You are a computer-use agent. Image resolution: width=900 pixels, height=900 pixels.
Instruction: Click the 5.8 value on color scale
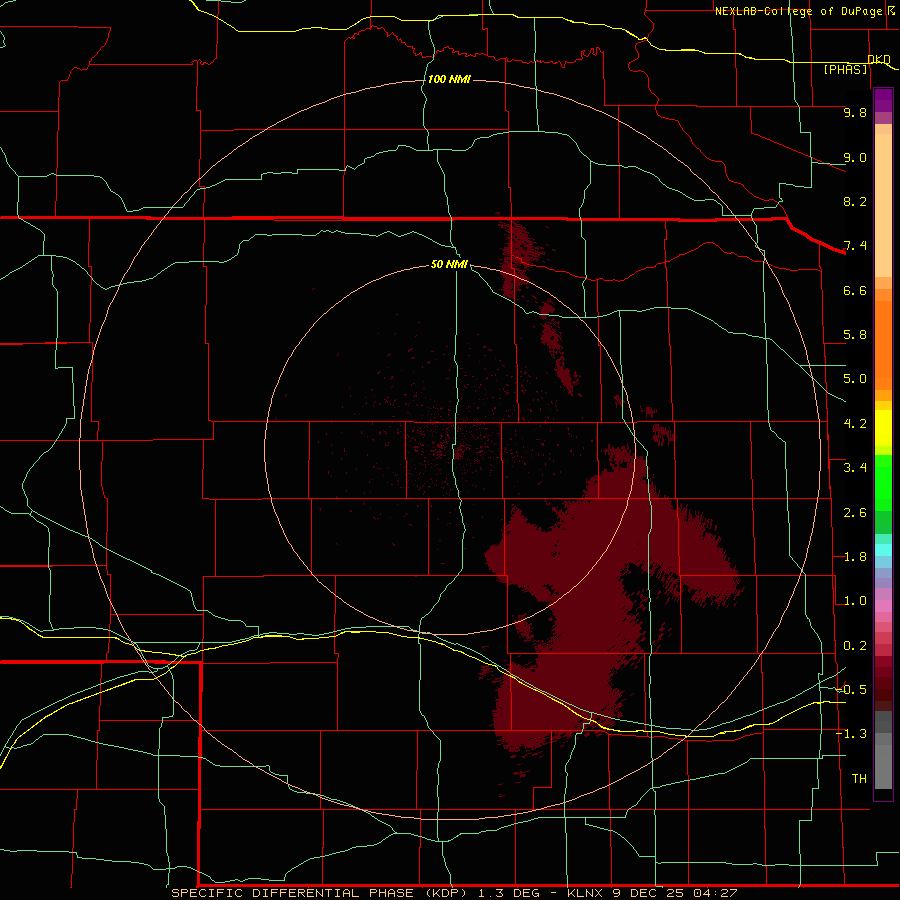click(x=855, y=335)
